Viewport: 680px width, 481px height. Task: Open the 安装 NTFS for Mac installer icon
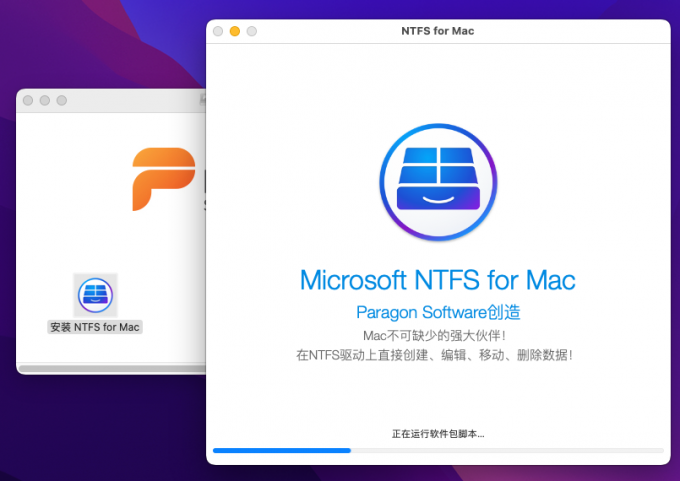click(95, 295)
